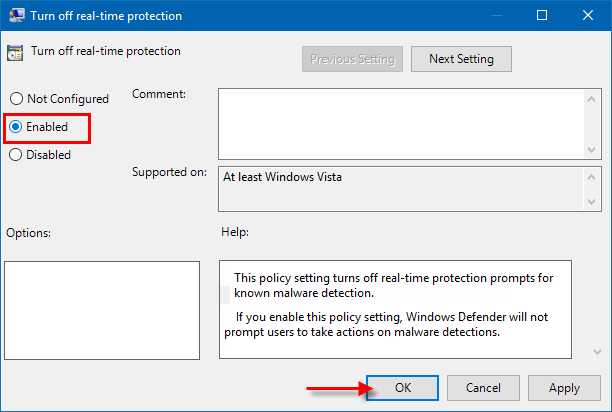Choose the Enabled radio button
The height and width of the screenshot is (412, 612).
pyautogui.click(x=16, y=127)
